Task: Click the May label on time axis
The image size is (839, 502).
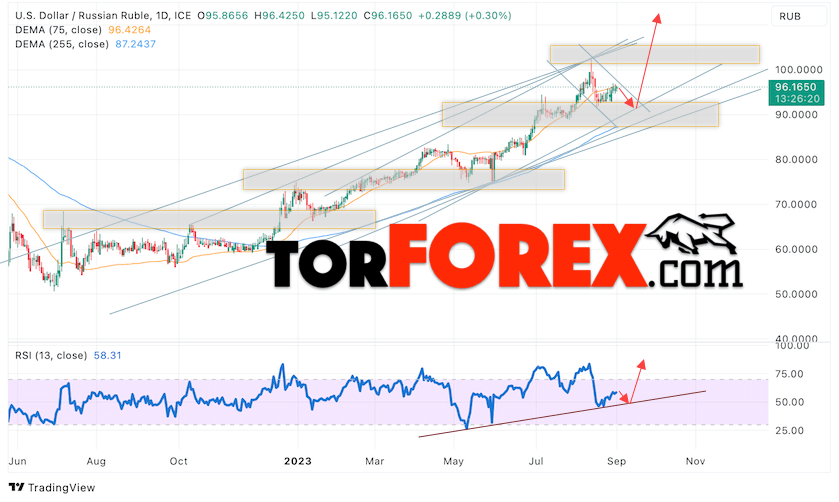Action: [453, 461]
